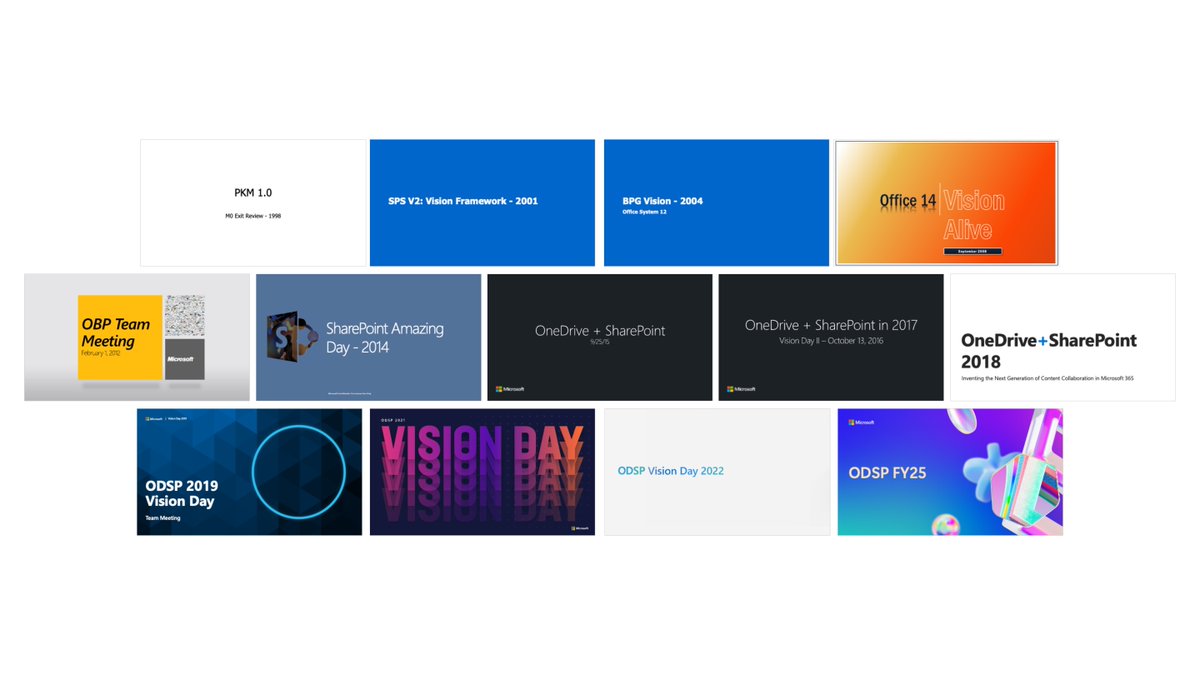Open the ODSP FY25 slide
Image resolution: width=1200 pixels, height=675 pixels.
coord(950,471)
